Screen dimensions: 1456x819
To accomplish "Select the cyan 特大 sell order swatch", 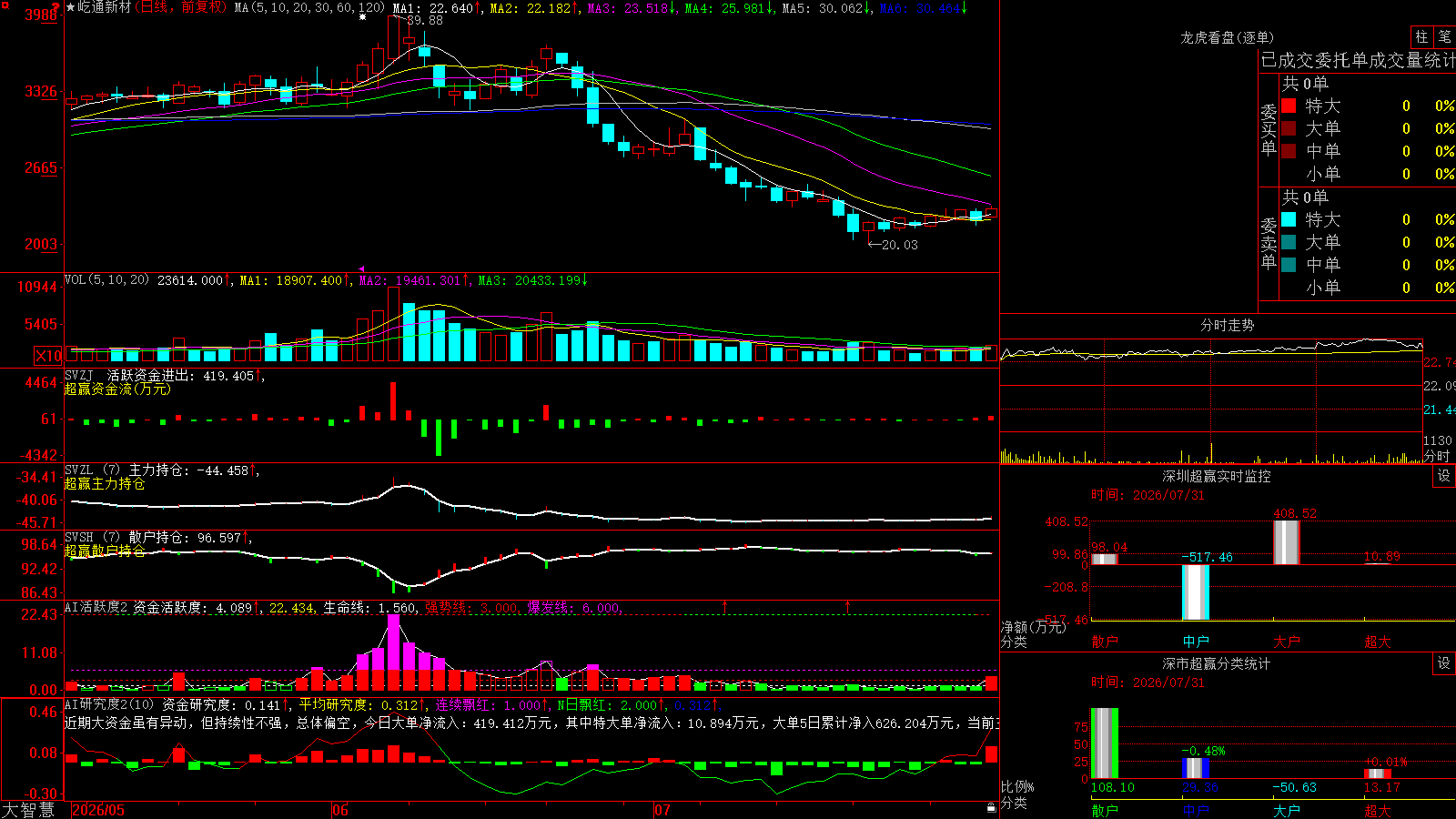I will click(1289, 219).
